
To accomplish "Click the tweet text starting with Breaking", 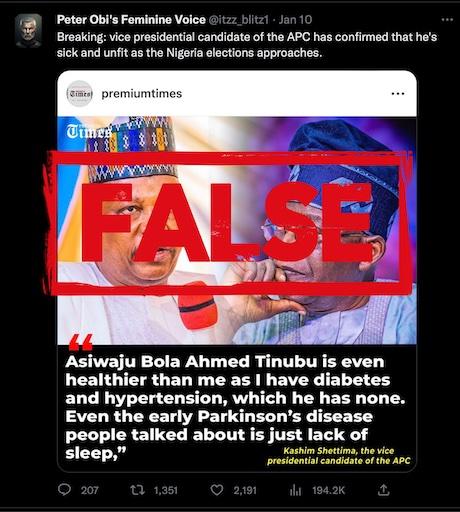I will [x=247, y=45].
